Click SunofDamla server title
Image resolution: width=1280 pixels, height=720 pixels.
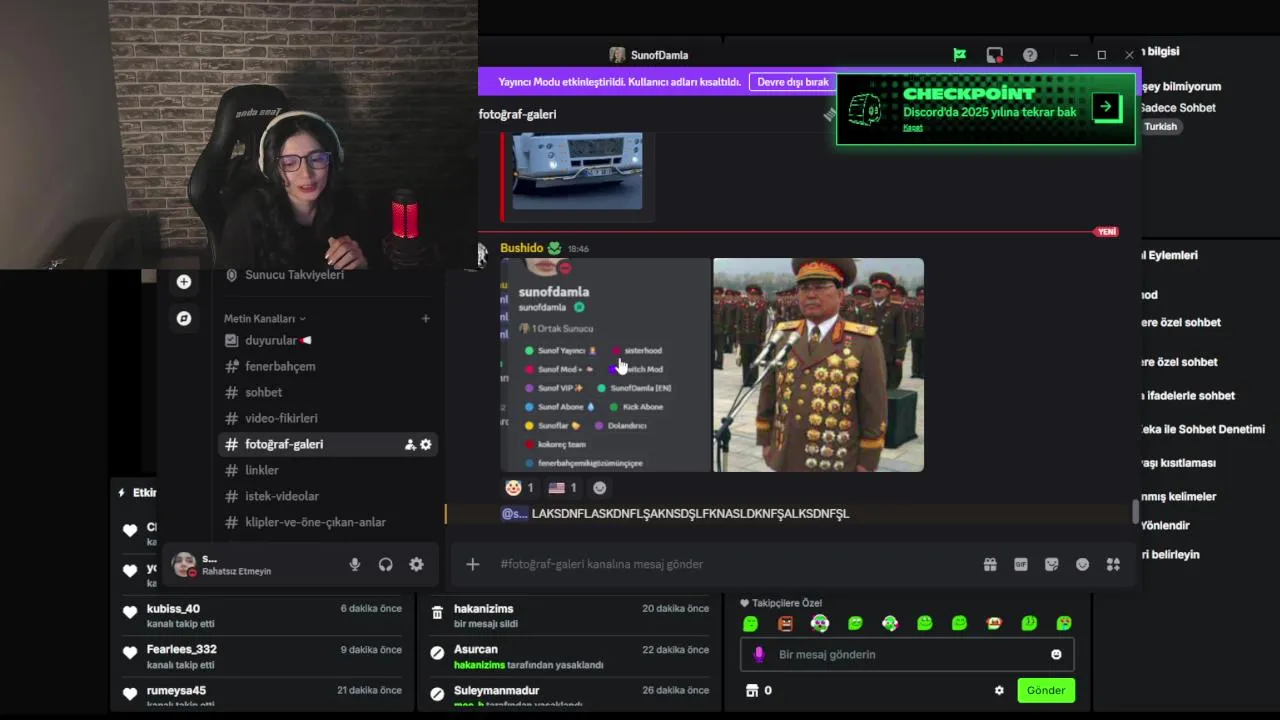click(659, 55)
